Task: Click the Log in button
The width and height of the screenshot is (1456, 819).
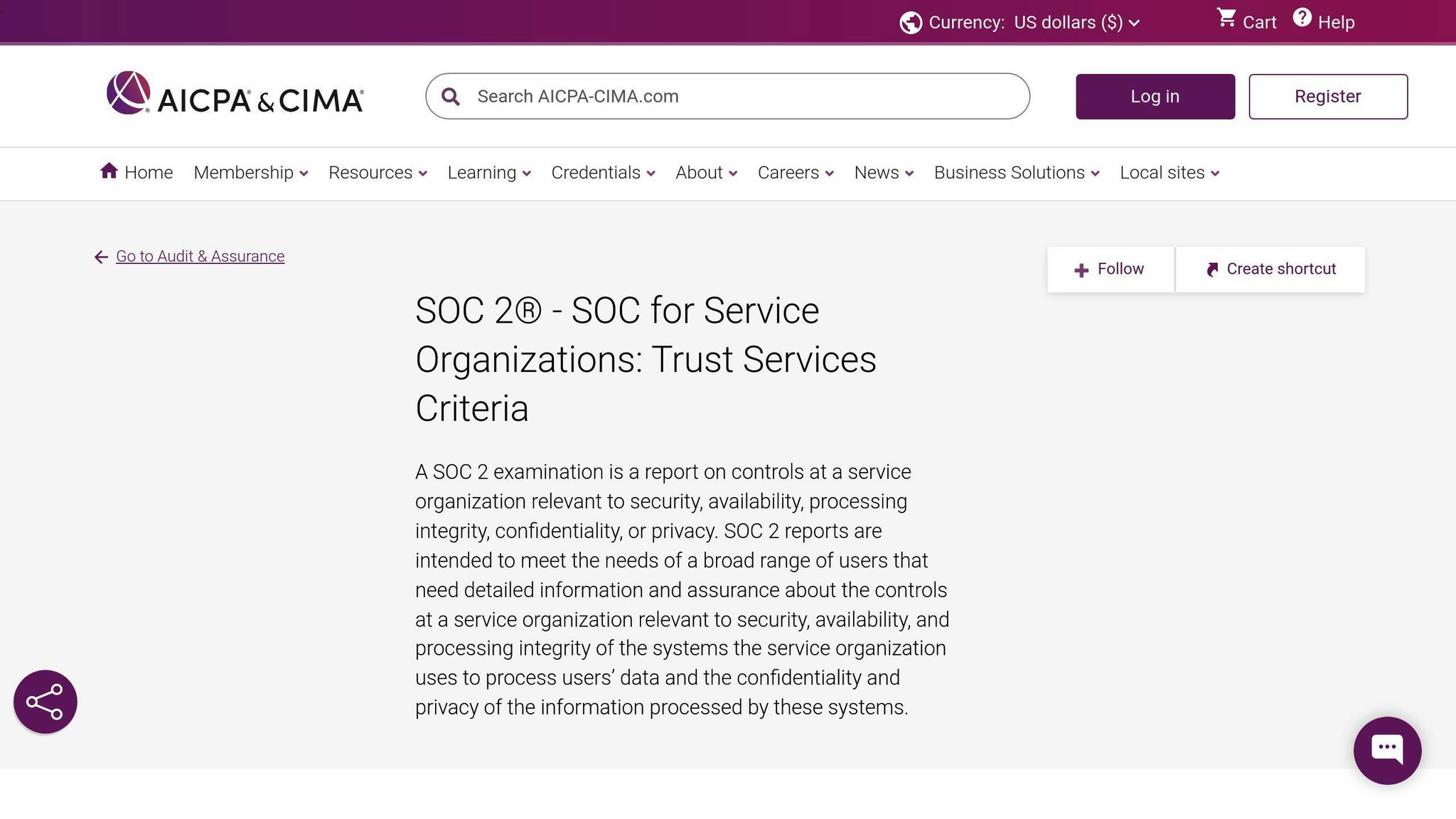Action: point(1155,96)
